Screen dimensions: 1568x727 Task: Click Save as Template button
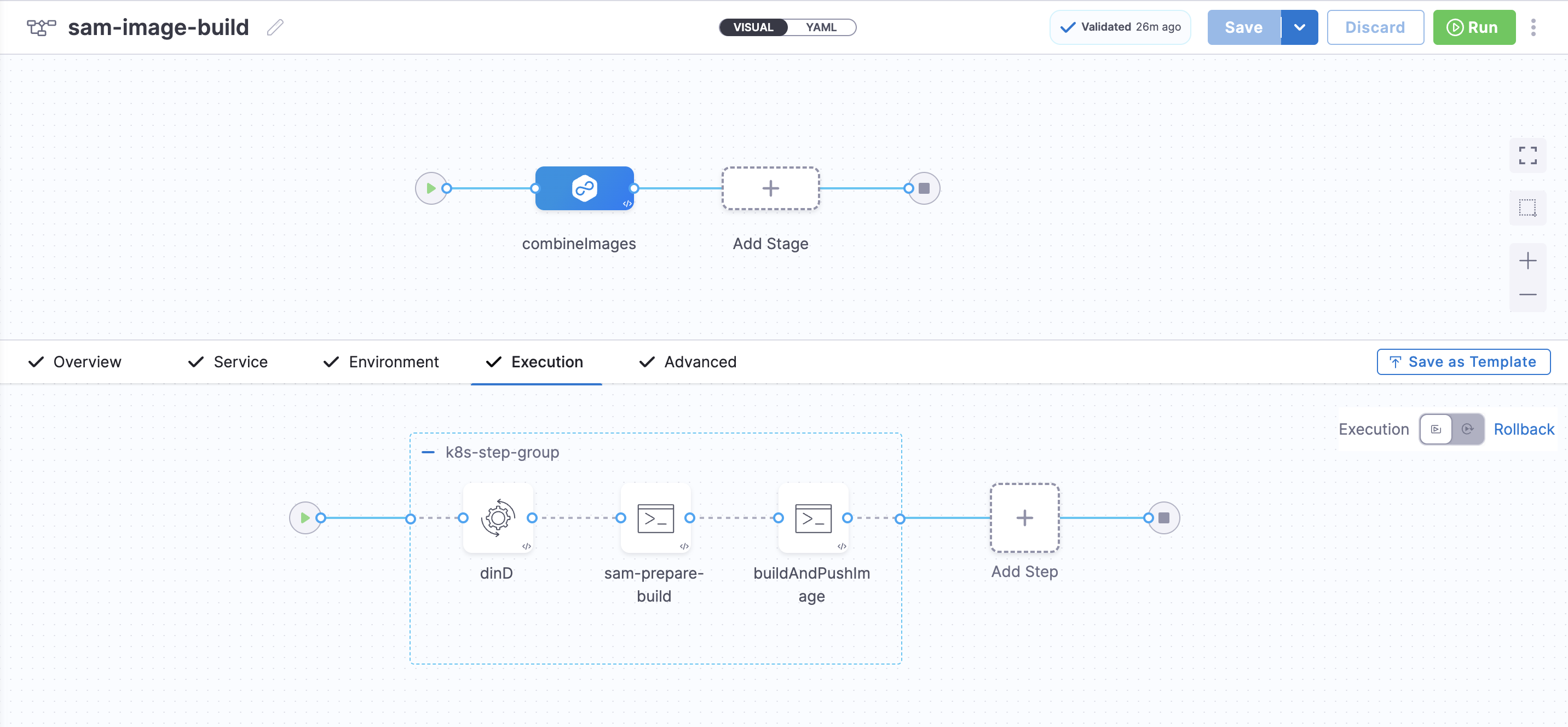tap(1463, 362)
